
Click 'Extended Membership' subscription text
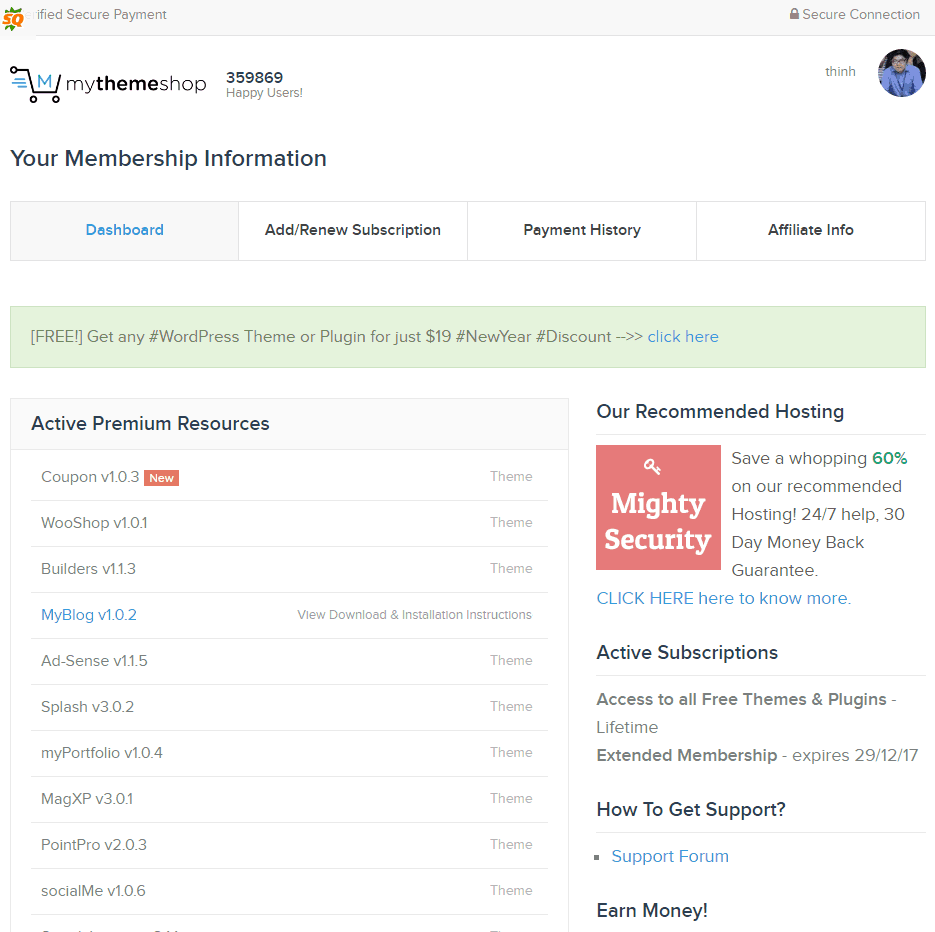tap(687, 755)
